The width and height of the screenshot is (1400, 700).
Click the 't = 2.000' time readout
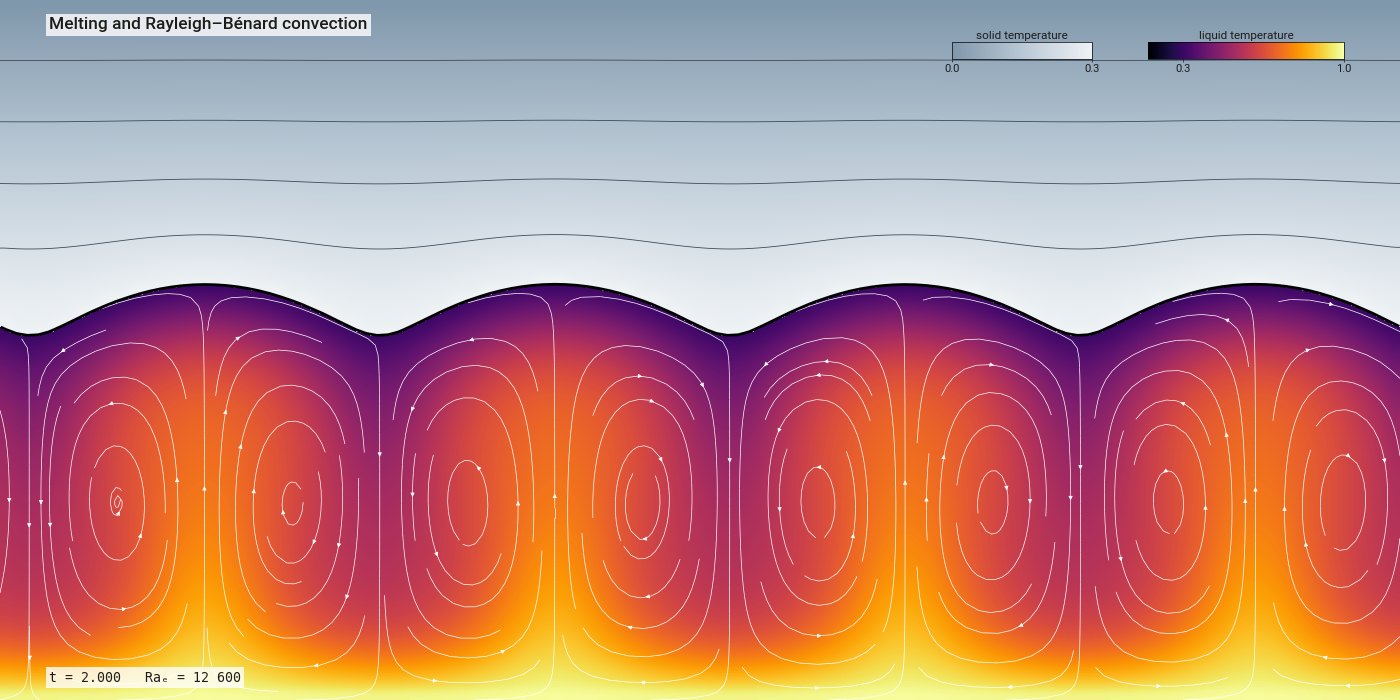click(x=85, y=678)
